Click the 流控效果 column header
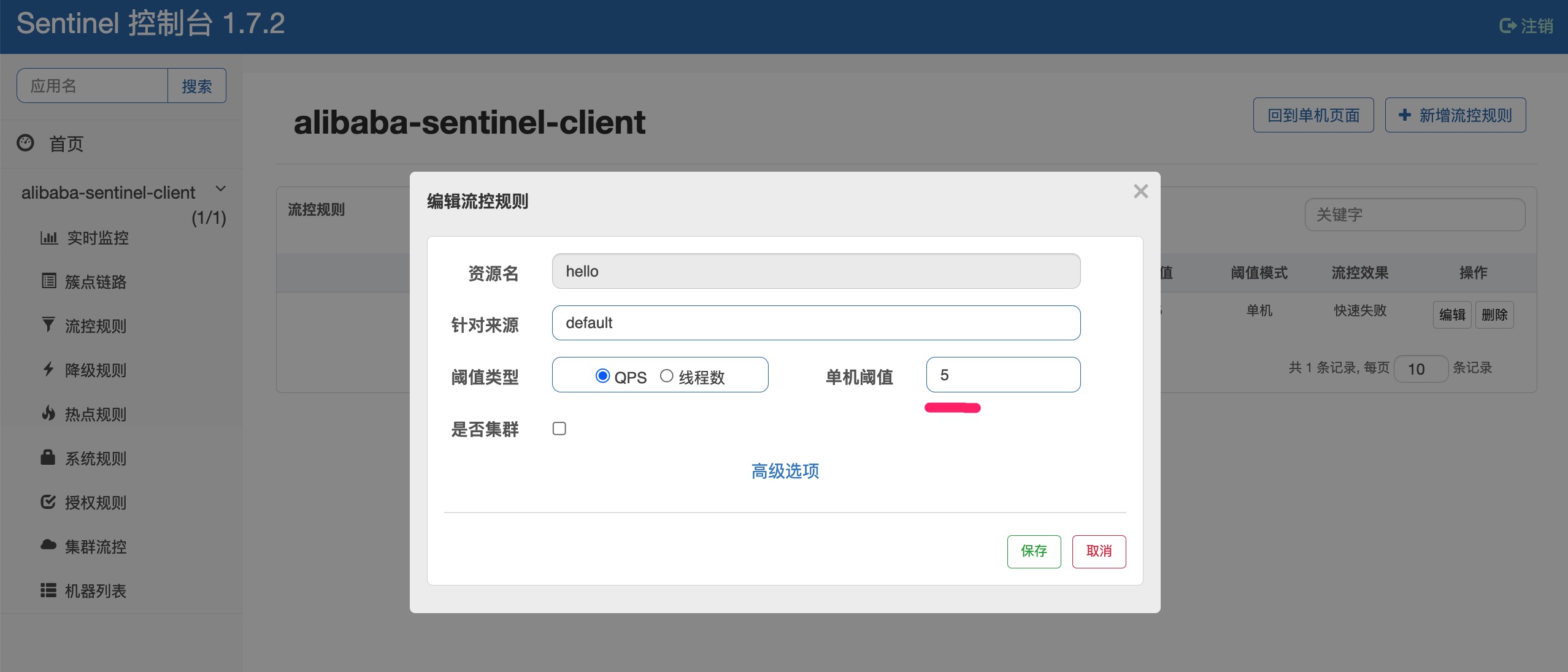The image size is (1568, 672). coord(1359,273)
